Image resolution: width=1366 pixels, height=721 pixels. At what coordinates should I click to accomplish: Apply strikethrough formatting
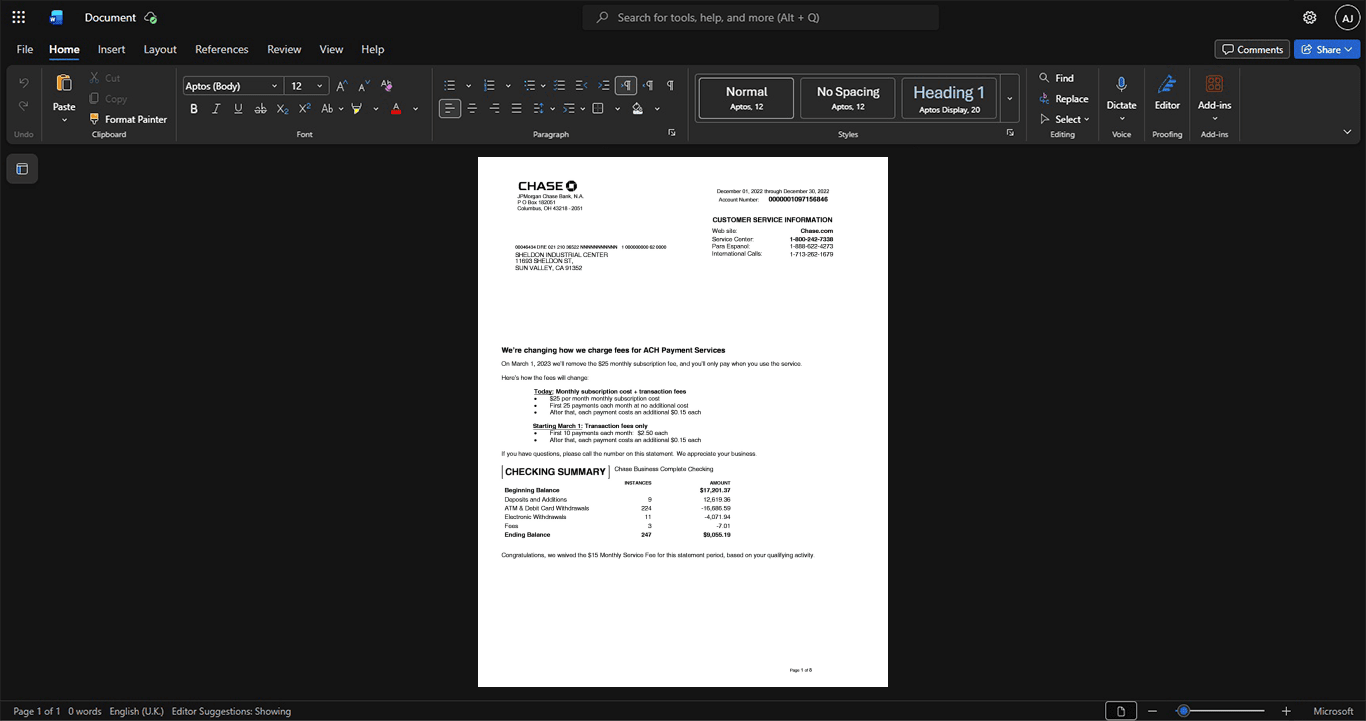click(x=260, y=108)
